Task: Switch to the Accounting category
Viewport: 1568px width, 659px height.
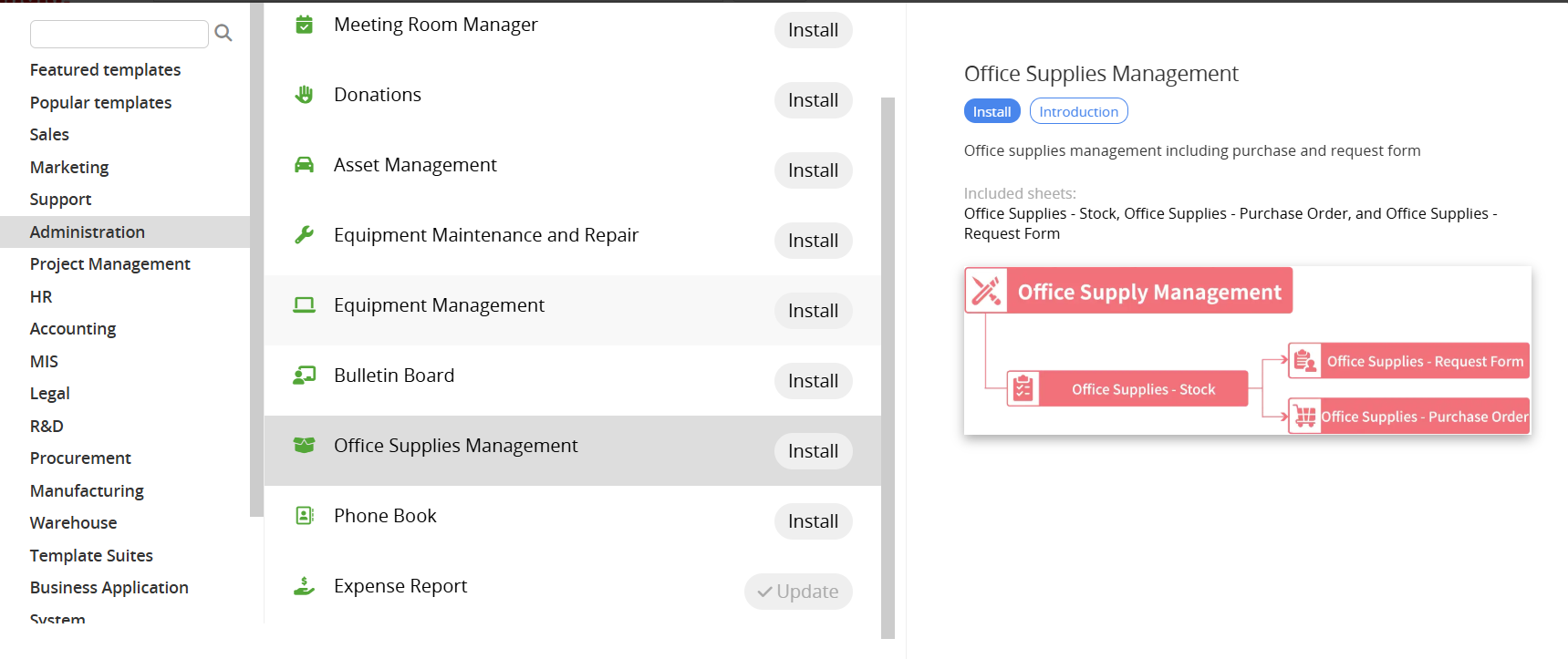Action: 73,329
